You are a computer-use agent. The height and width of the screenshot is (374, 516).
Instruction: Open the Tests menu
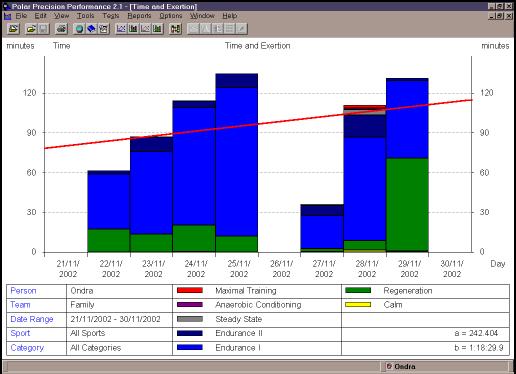point(111,16)
